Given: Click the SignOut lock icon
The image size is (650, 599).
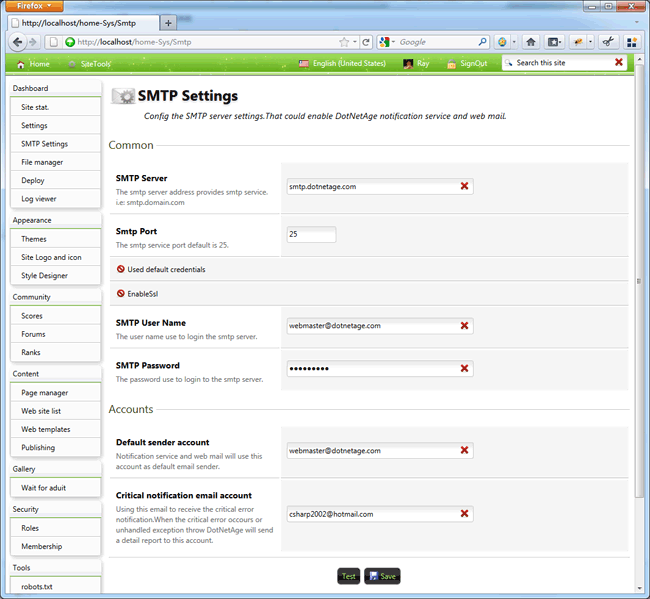Looking at the screenshot, I should point(451,64).
